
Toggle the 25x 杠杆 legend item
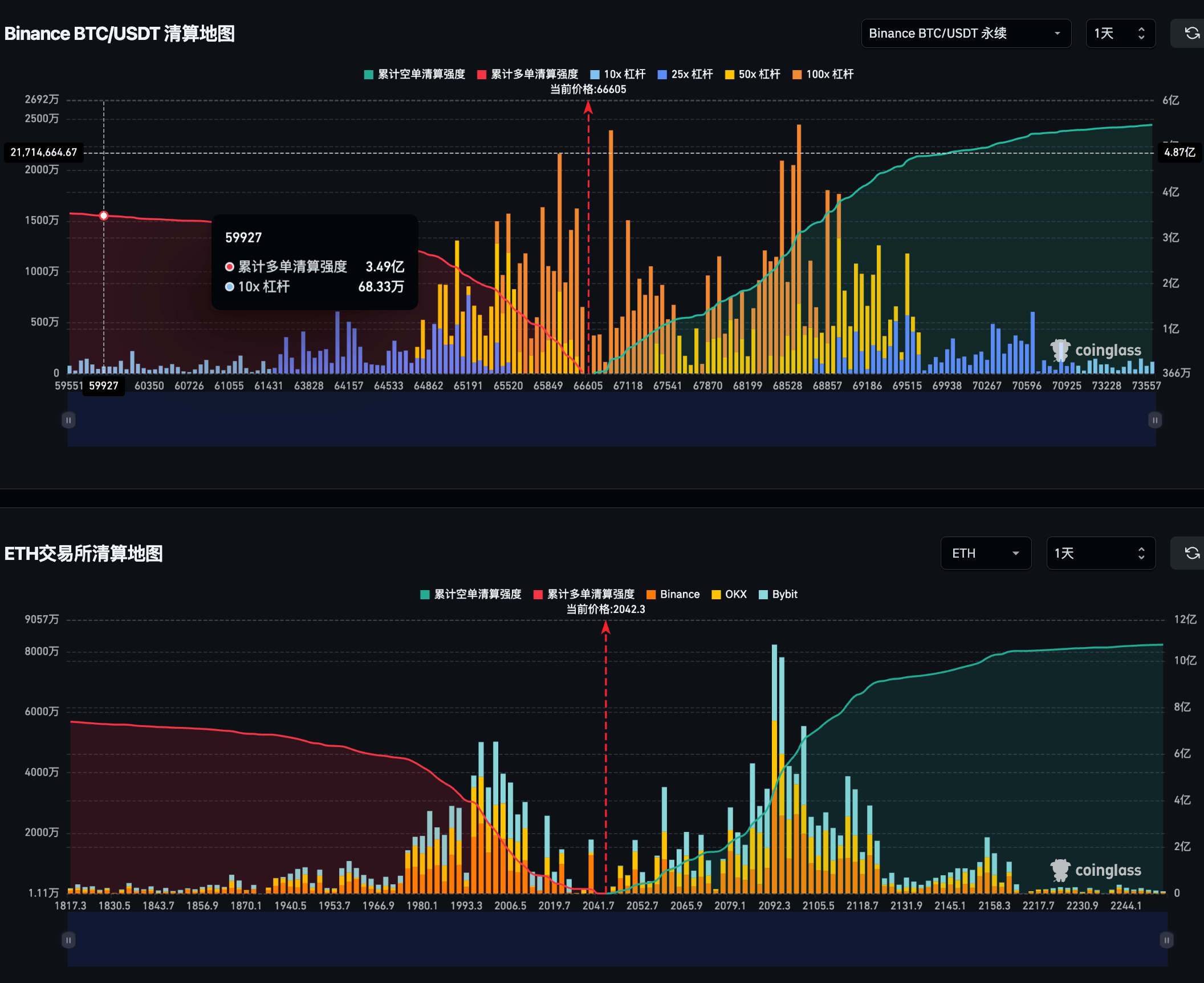(685, 74)
